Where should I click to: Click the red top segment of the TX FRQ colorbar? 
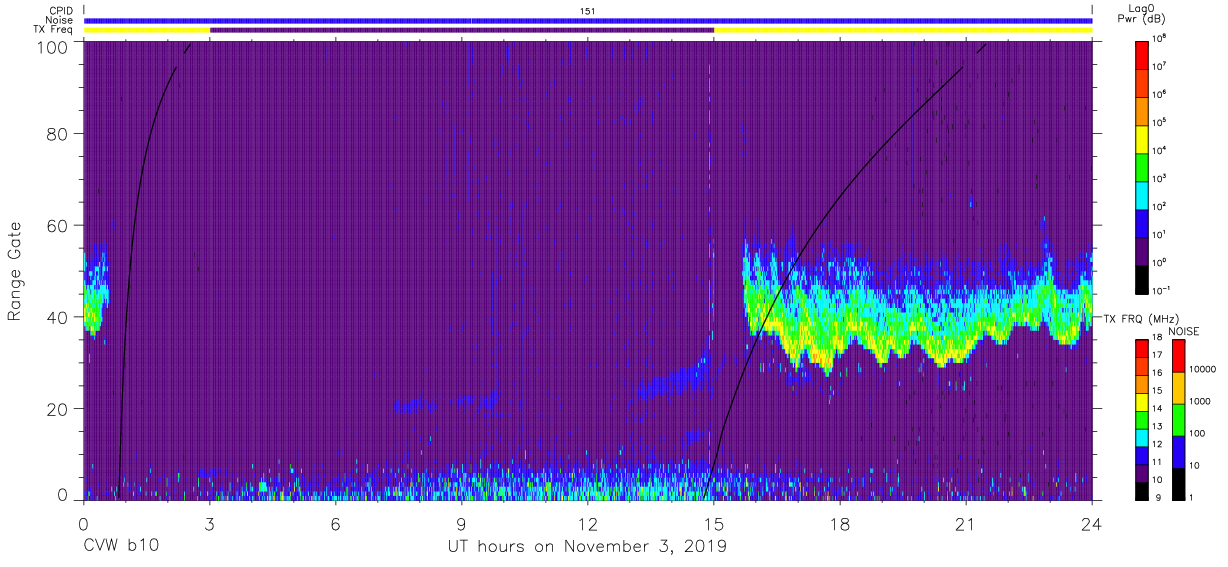[x=1144, y=349]
